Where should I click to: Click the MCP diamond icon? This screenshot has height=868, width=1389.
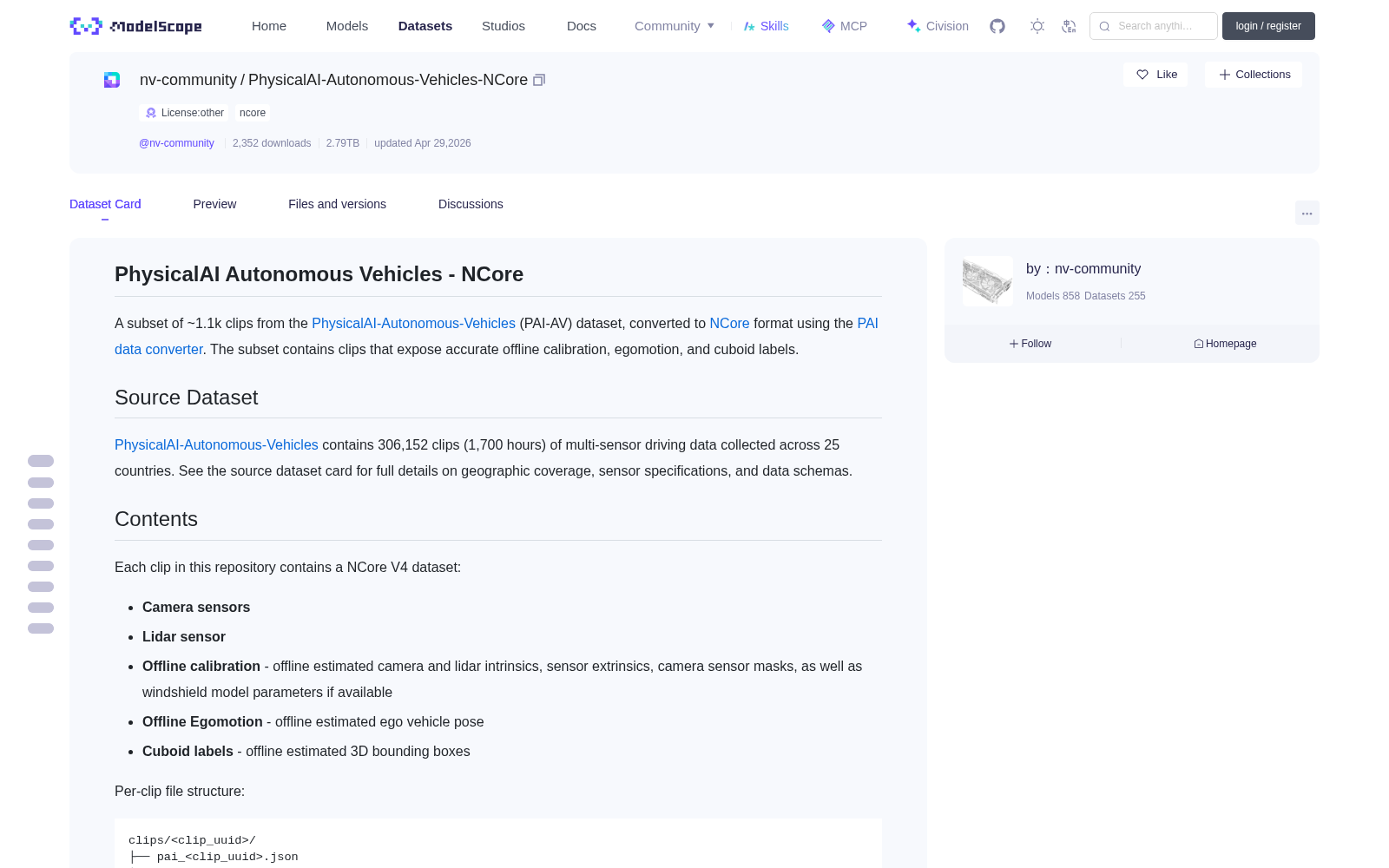click(828, 26)
